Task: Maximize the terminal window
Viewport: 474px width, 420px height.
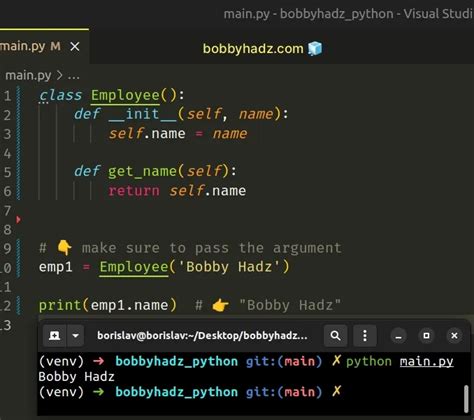Action: click(x=426, y=336)
